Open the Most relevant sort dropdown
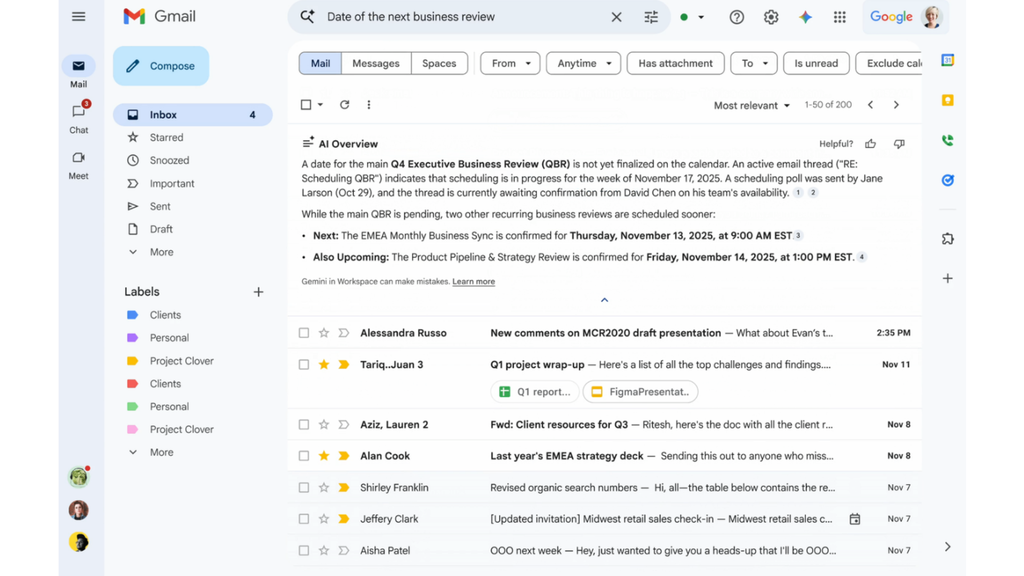 [x=751, y=105]
